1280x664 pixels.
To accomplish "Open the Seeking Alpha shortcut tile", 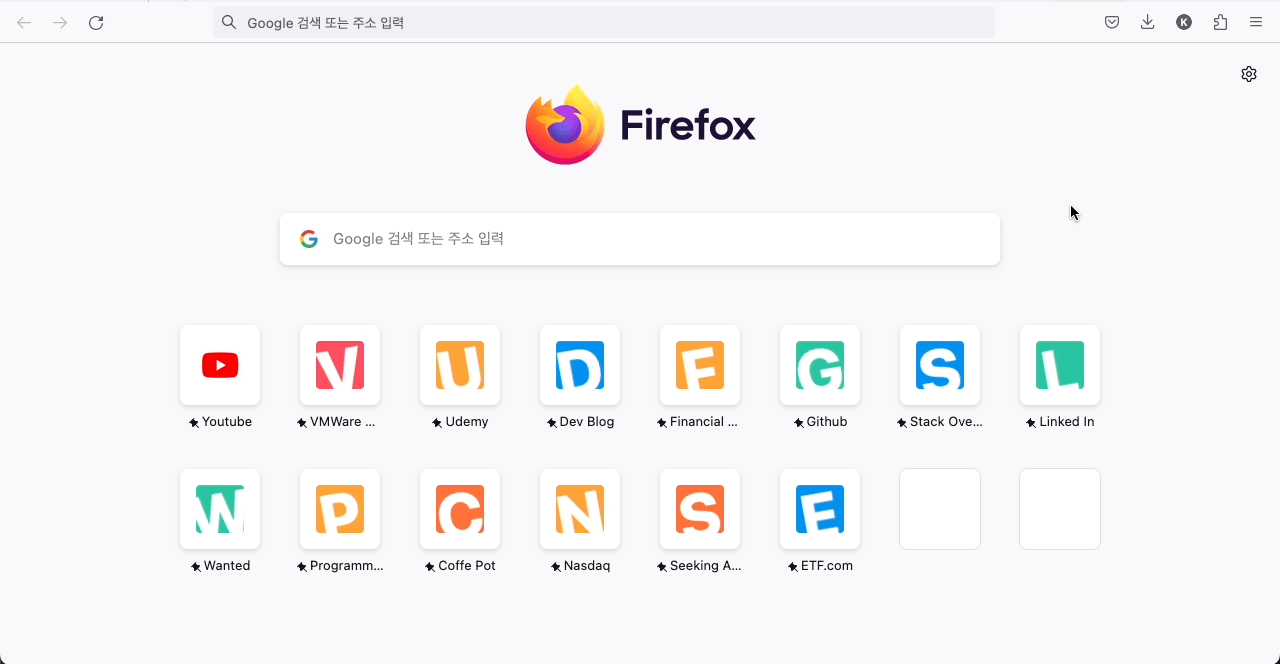I will [700, 509].
